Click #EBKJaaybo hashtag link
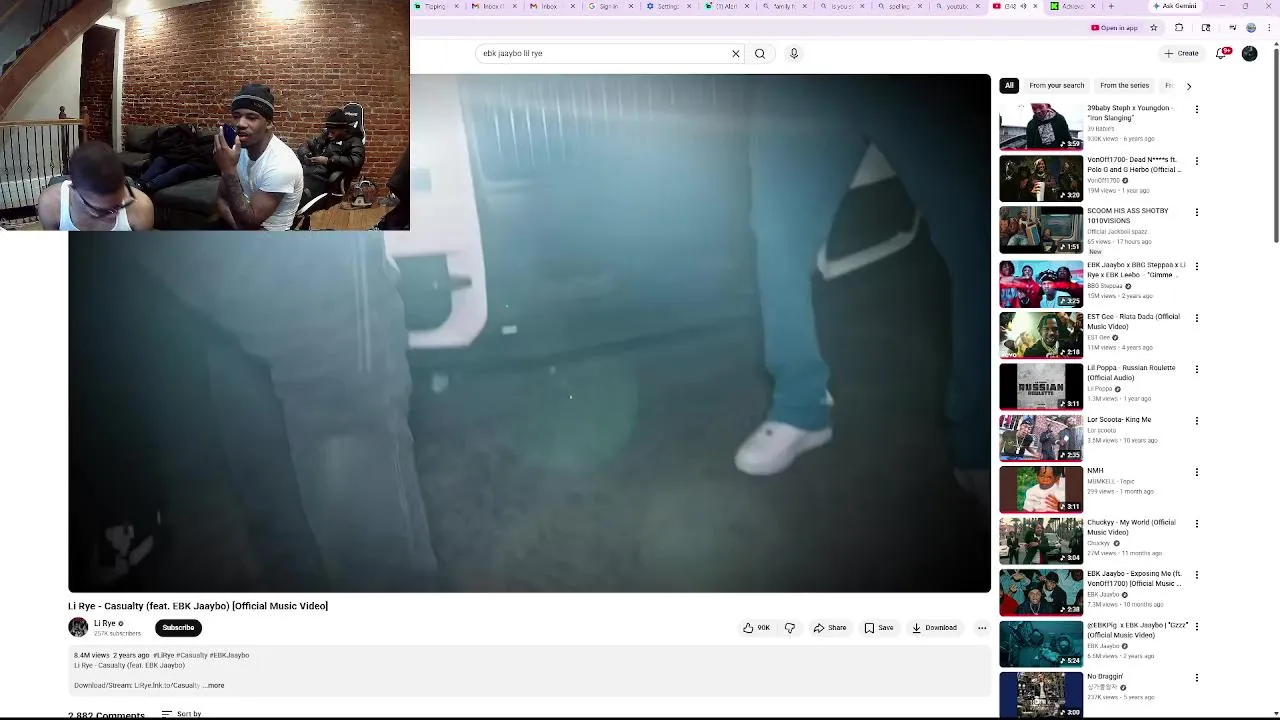 (229, 655)
